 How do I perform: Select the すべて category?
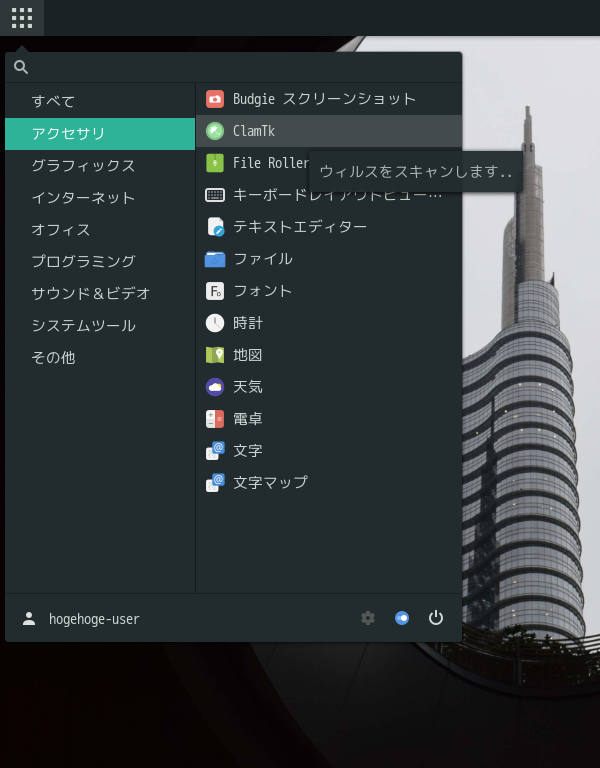coord(100,101)
